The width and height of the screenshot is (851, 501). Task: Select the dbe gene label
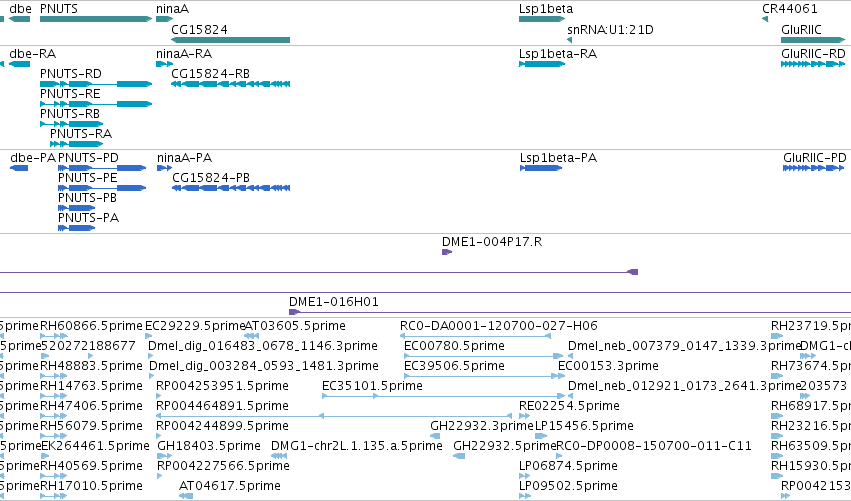point(20,9)
